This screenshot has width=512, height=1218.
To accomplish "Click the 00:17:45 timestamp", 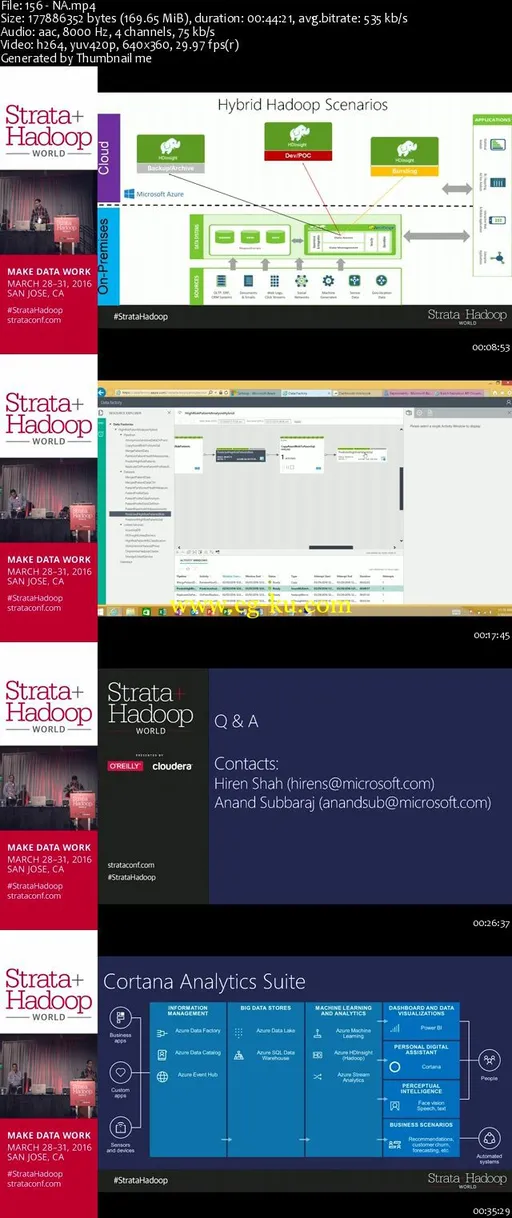I will tap(491, 635).
